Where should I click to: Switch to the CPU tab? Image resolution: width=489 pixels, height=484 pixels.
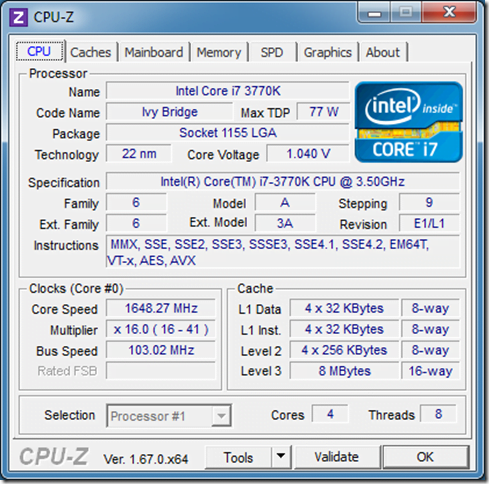(x=40, y=51)
